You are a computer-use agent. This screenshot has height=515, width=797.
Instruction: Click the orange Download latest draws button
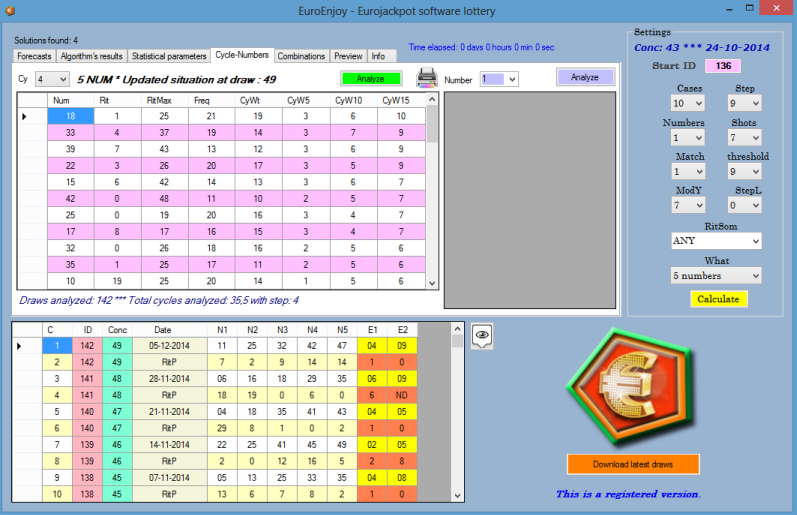(632, 463)
